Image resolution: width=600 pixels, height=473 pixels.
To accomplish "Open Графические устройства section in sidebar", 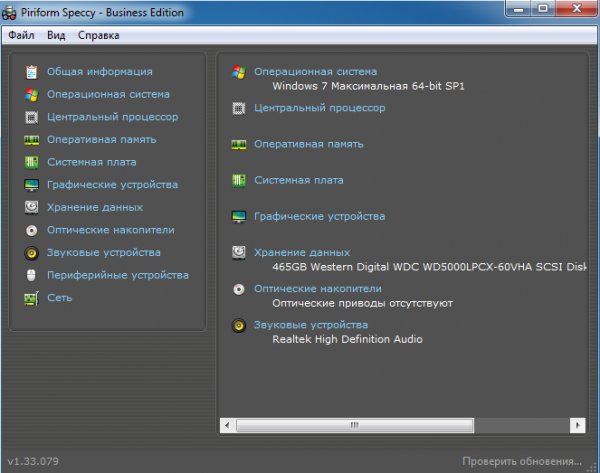I will [x=112, y=184].
